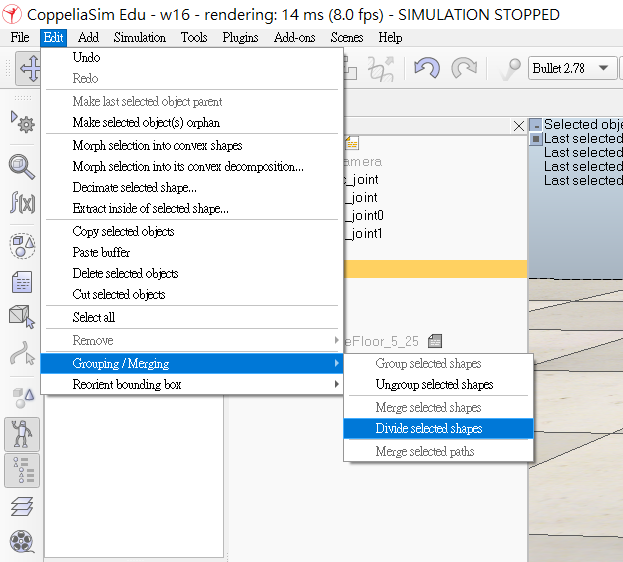Open the scene object properties magnifier icon
Image resolution: width=623 pixels, height=562 pixels.
(22, 167)
